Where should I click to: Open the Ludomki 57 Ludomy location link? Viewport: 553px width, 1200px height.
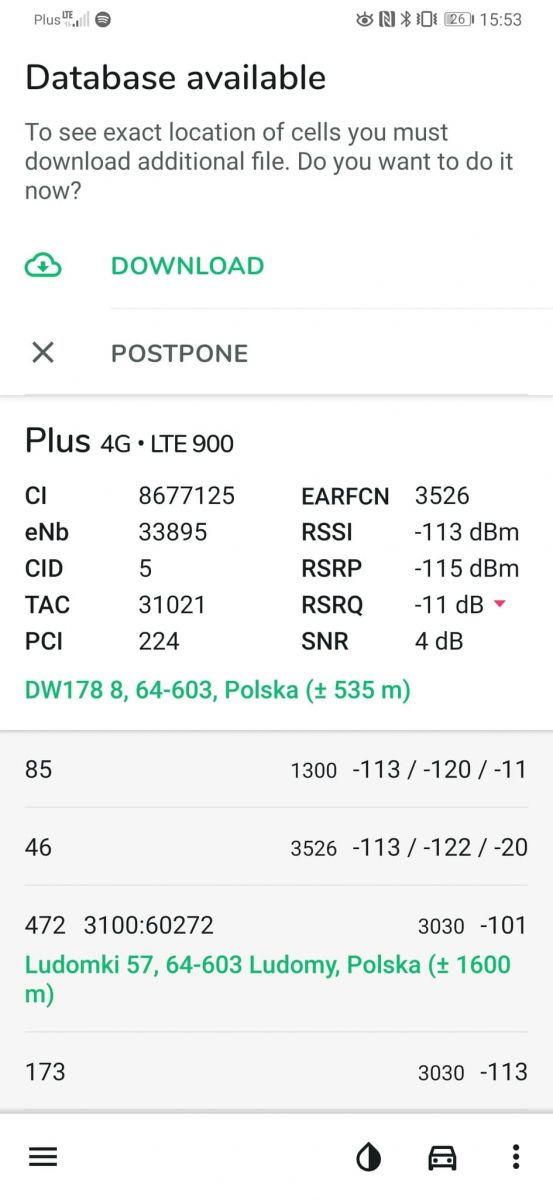click(267, 979)
